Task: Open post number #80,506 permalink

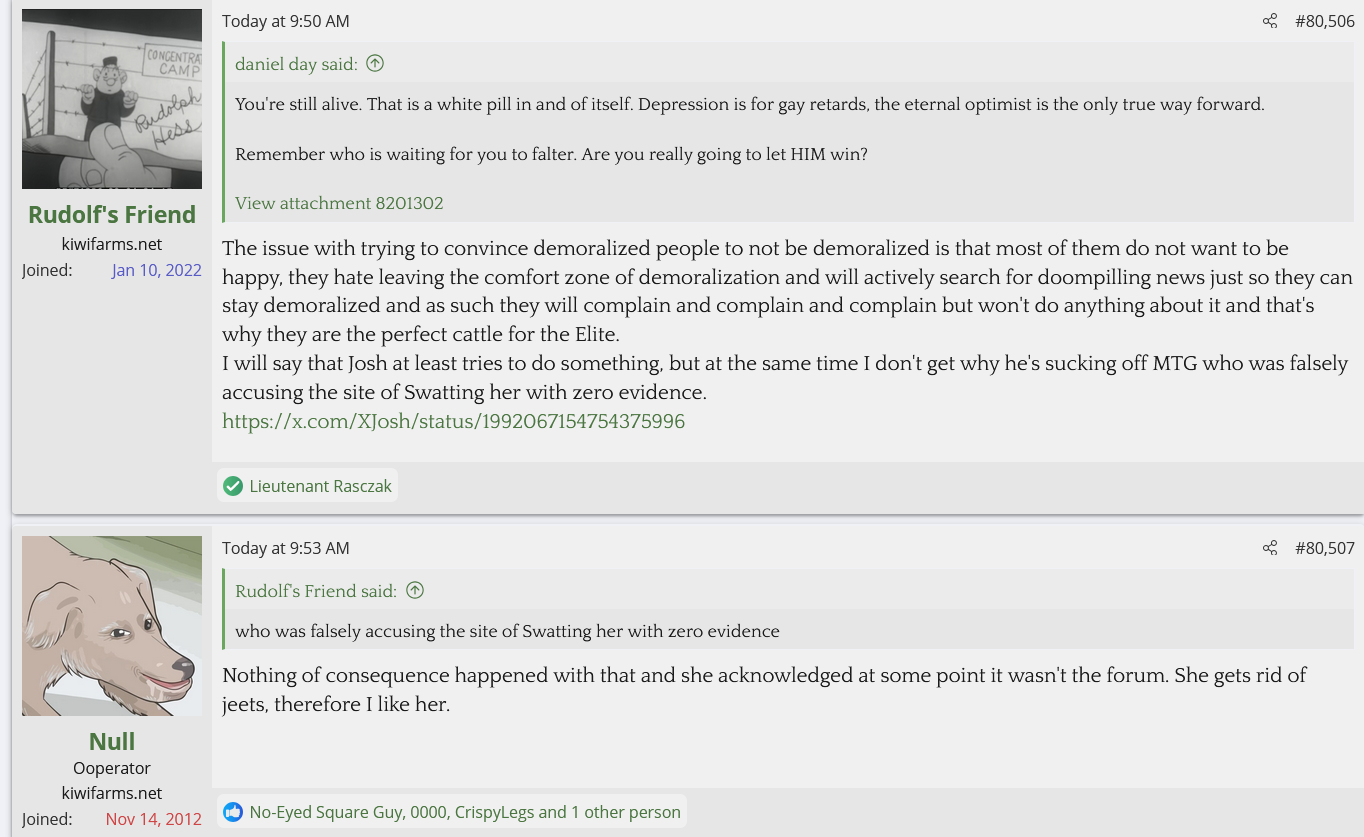Action: (x=1324, y=21)
